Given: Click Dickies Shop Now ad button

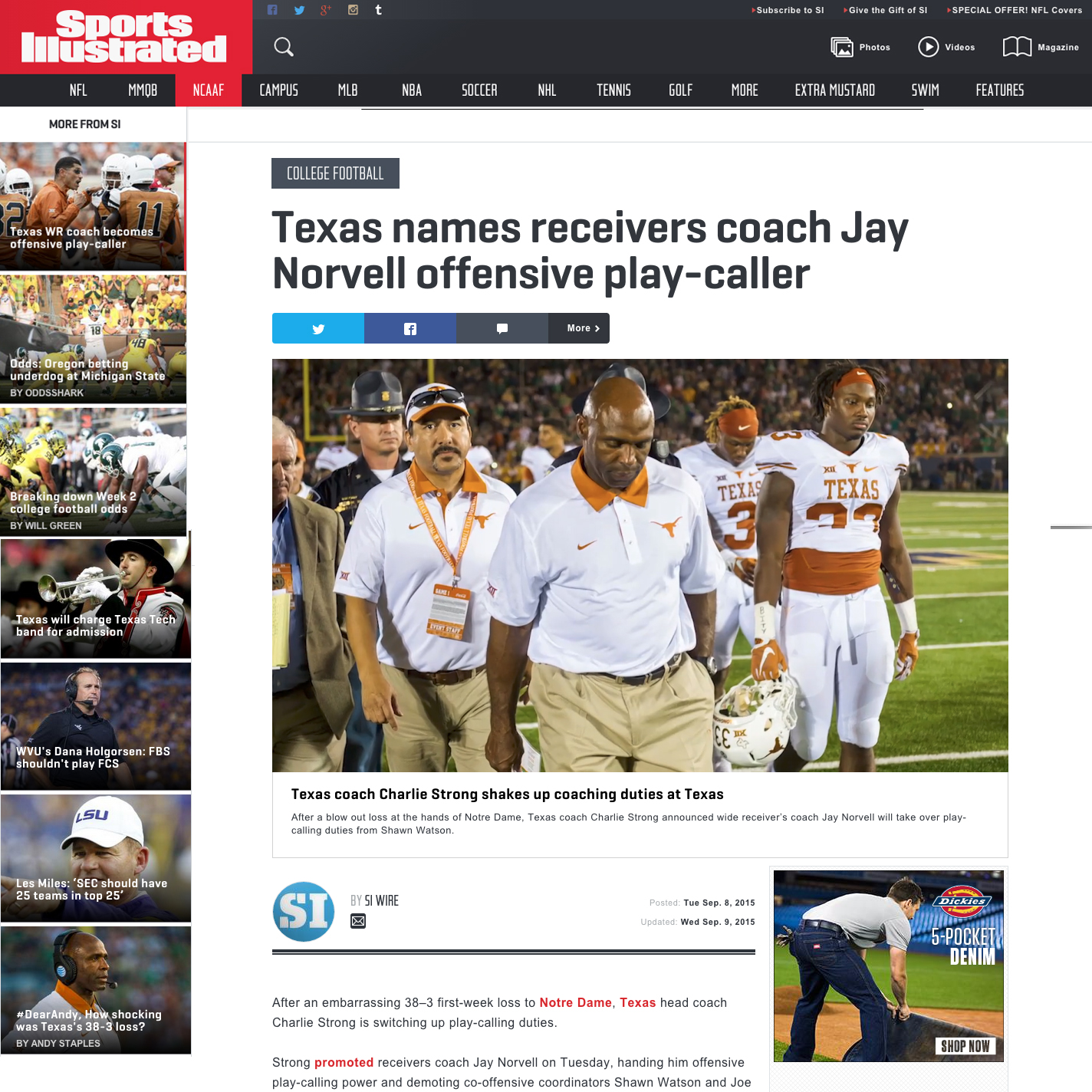Looking at the screenshot, I should pyautogui.click(x=965, y=1046).
